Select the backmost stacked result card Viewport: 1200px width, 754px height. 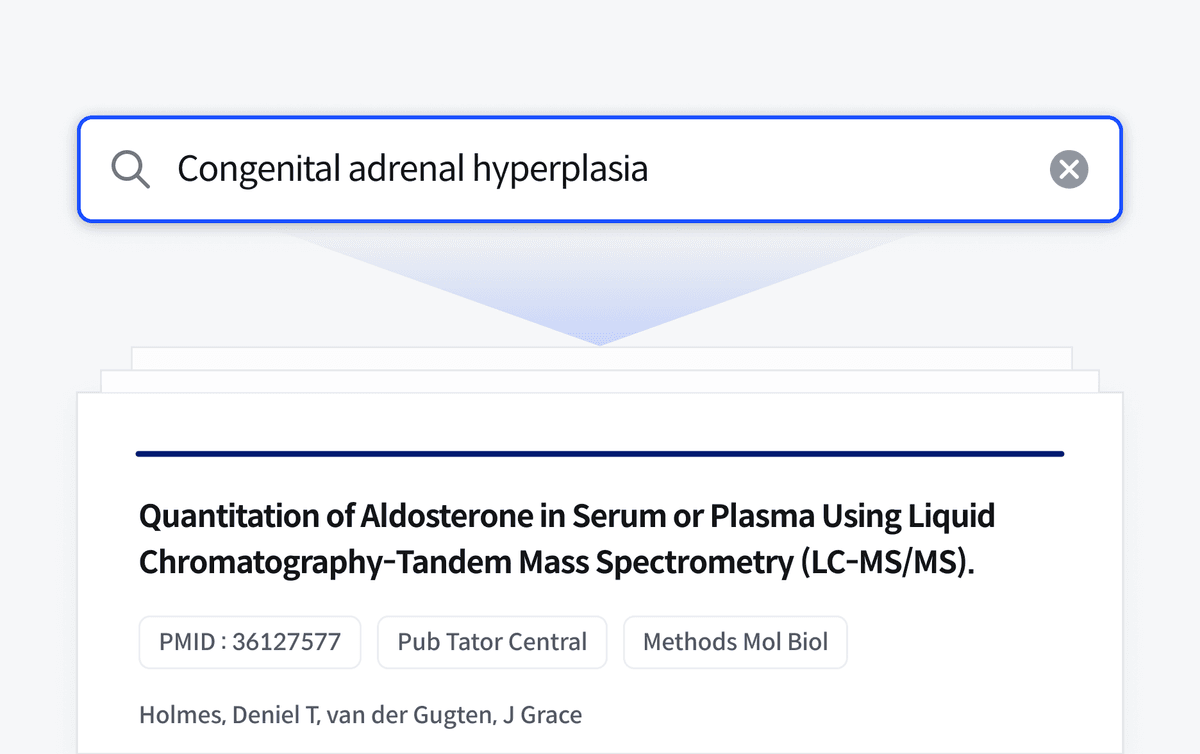(x=600, y=358)
